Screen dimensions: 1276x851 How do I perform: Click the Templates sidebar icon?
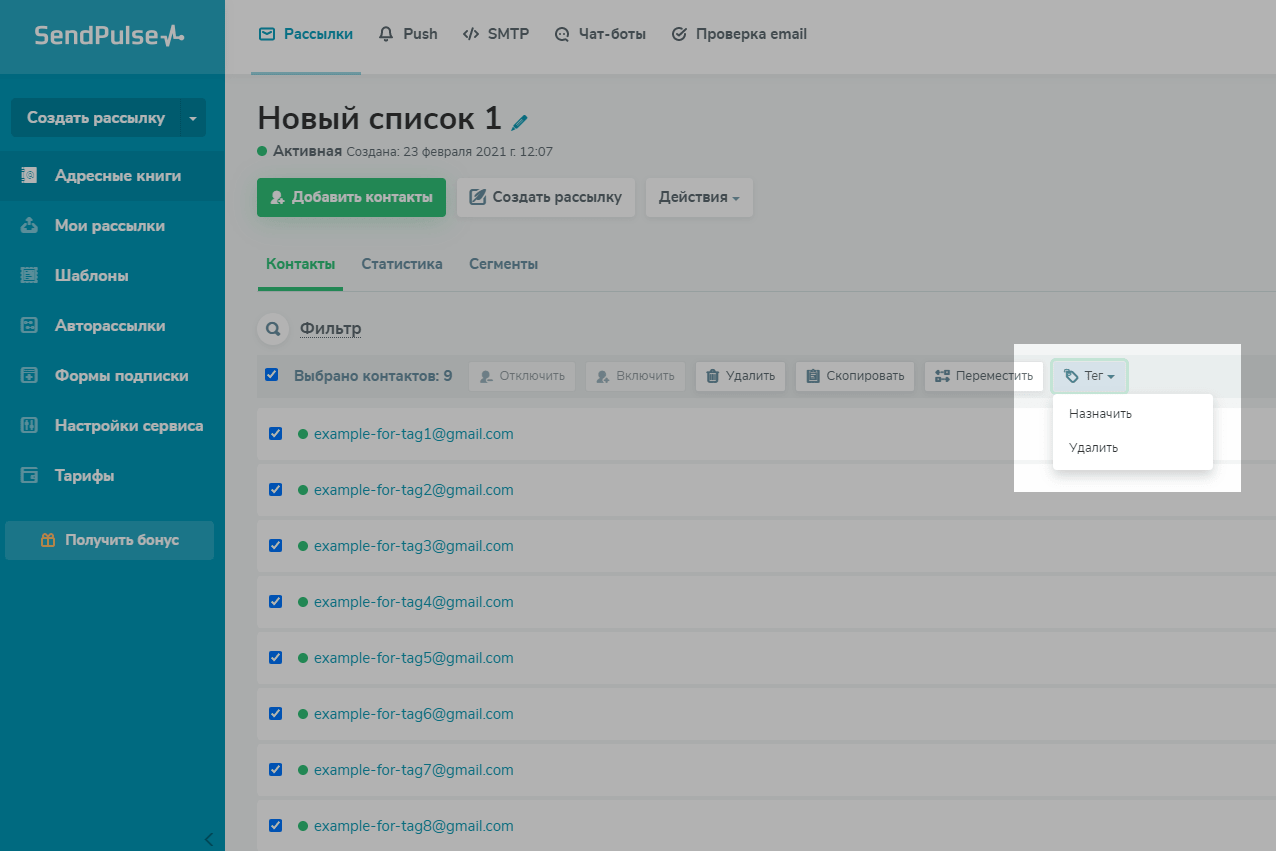click(30, 276)
